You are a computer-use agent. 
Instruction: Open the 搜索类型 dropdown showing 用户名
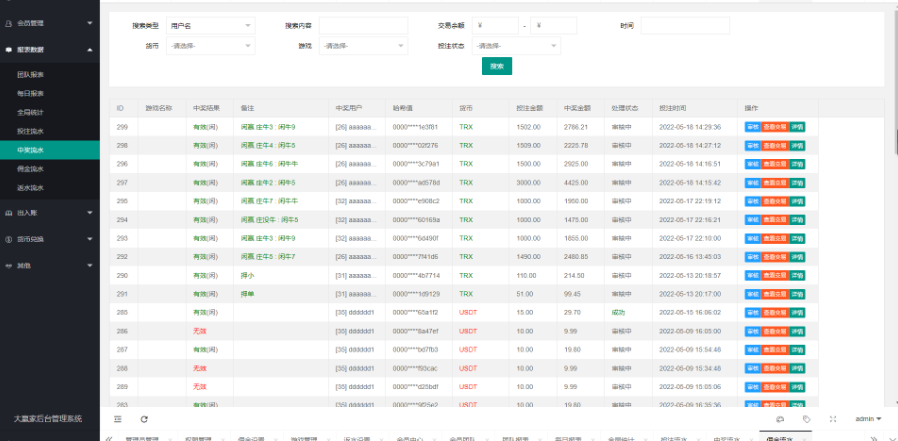click(211, 26)
